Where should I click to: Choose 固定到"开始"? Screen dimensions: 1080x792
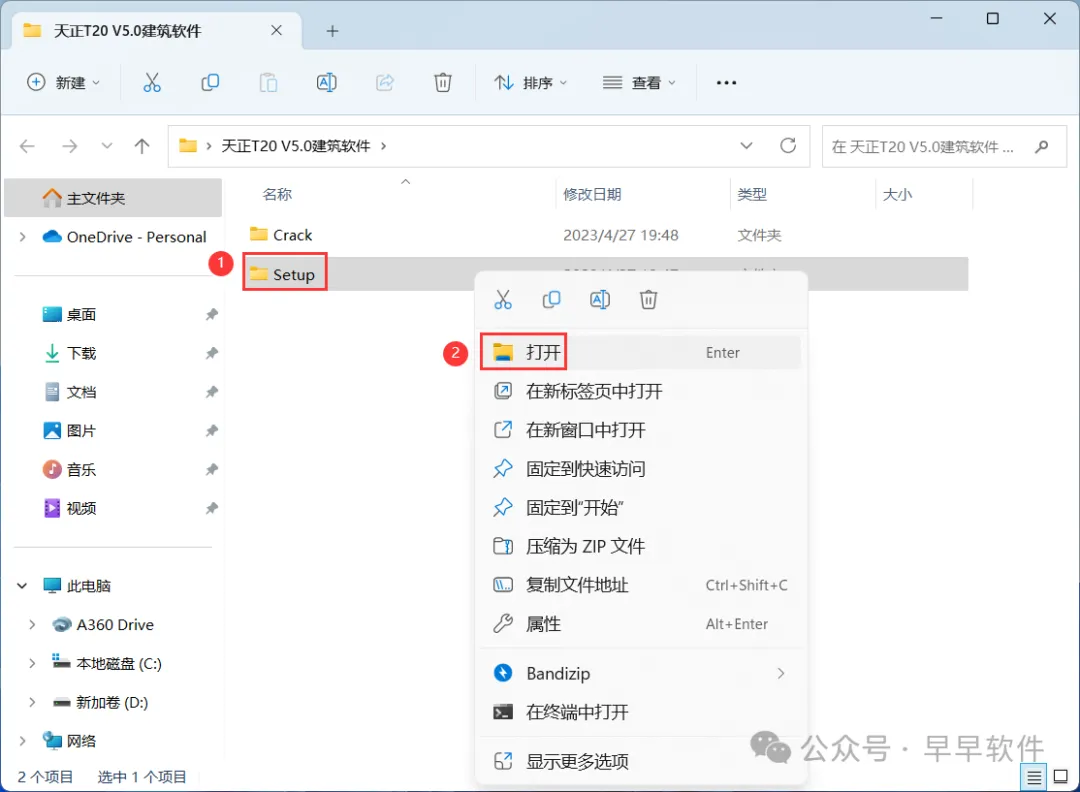[x=641, y=508]
